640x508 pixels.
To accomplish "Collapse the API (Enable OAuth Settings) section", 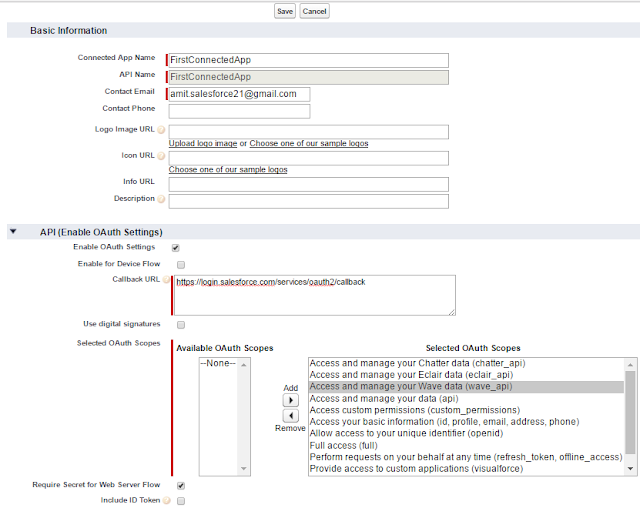I will [13, 231].
